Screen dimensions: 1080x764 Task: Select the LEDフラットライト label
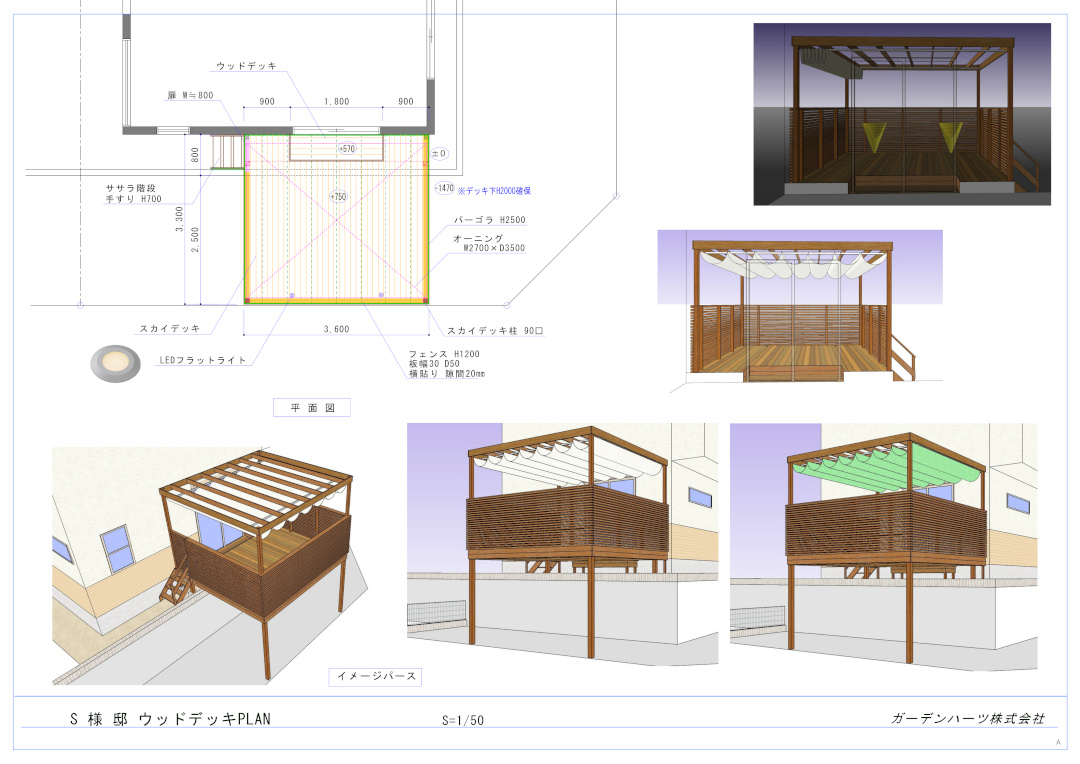click(202, 360)
